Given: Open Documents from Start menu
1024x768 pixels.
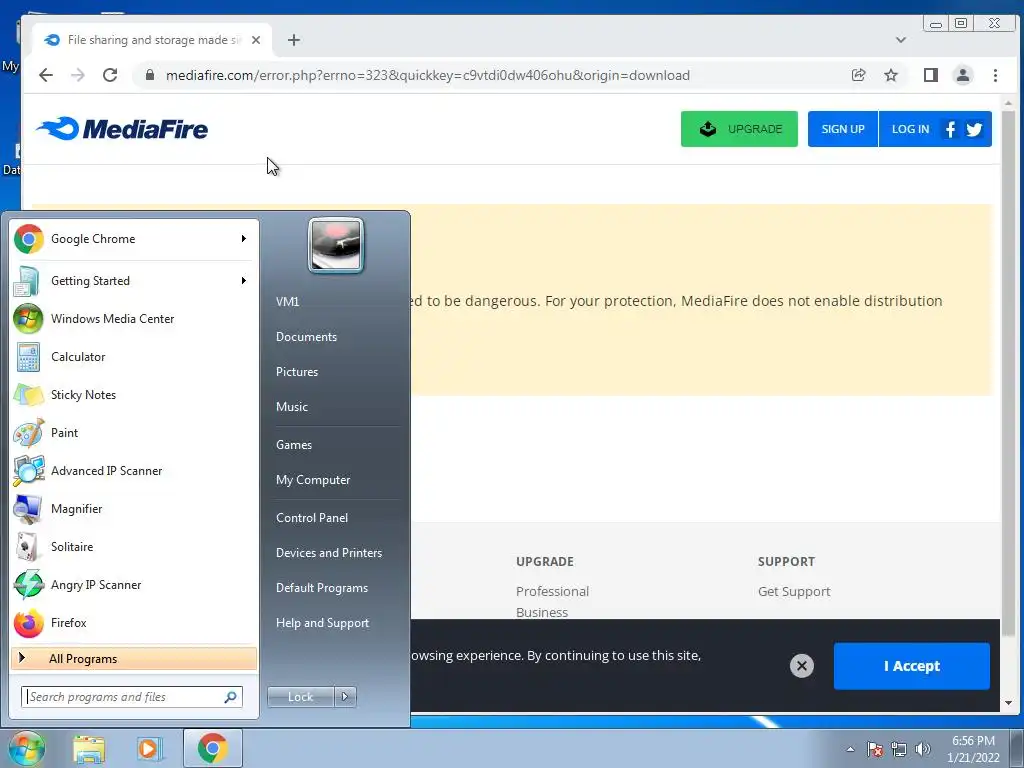Looking at the screenshot, I should (x=306, y=337).
